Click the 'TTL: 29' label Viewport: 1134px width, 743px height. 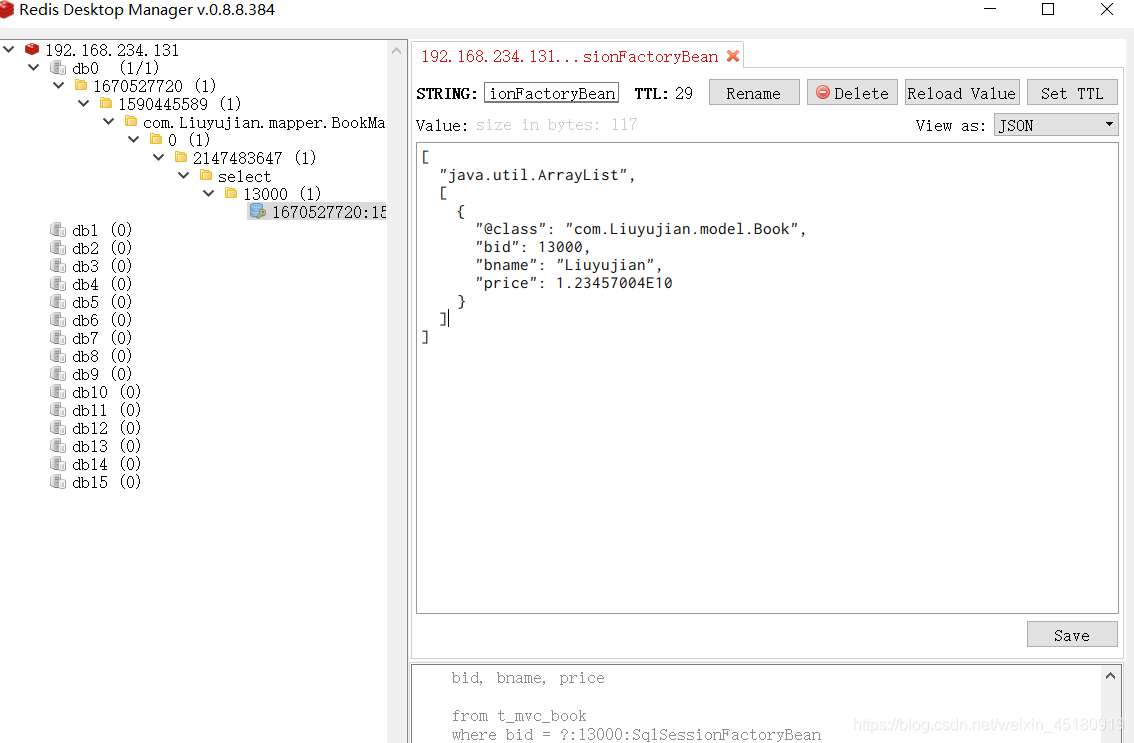[x=663, y=93]
